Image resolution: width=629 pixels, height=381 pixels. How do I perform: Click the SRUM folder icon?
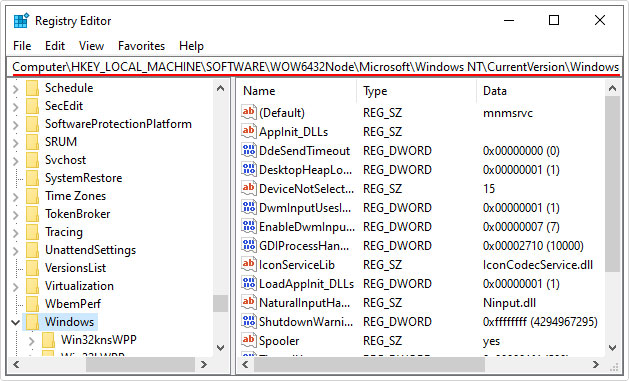click(x=32, y=142)
